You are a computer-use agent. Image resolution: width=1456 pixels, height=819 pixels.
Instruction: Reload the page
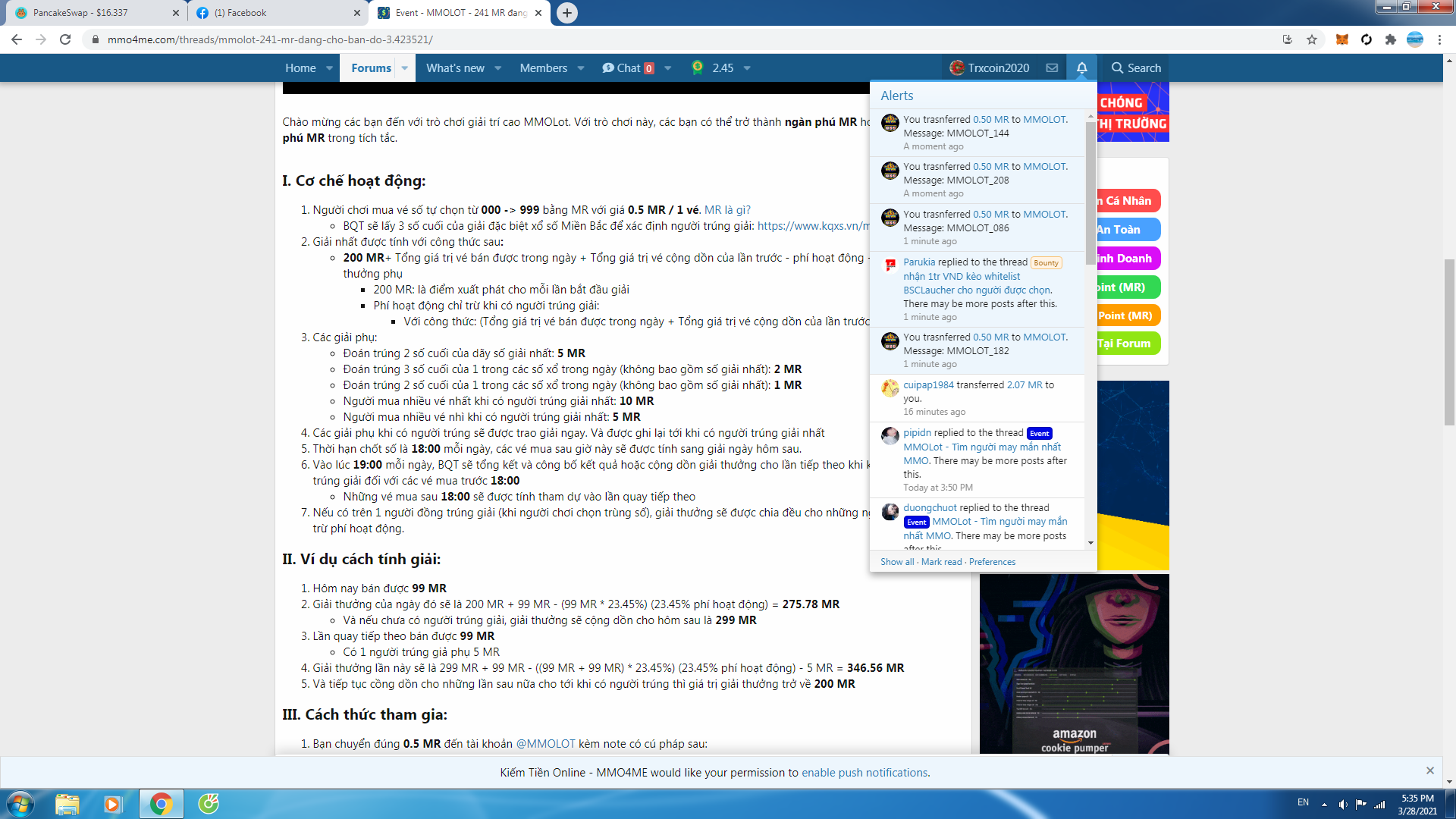[x=65, y=39]
